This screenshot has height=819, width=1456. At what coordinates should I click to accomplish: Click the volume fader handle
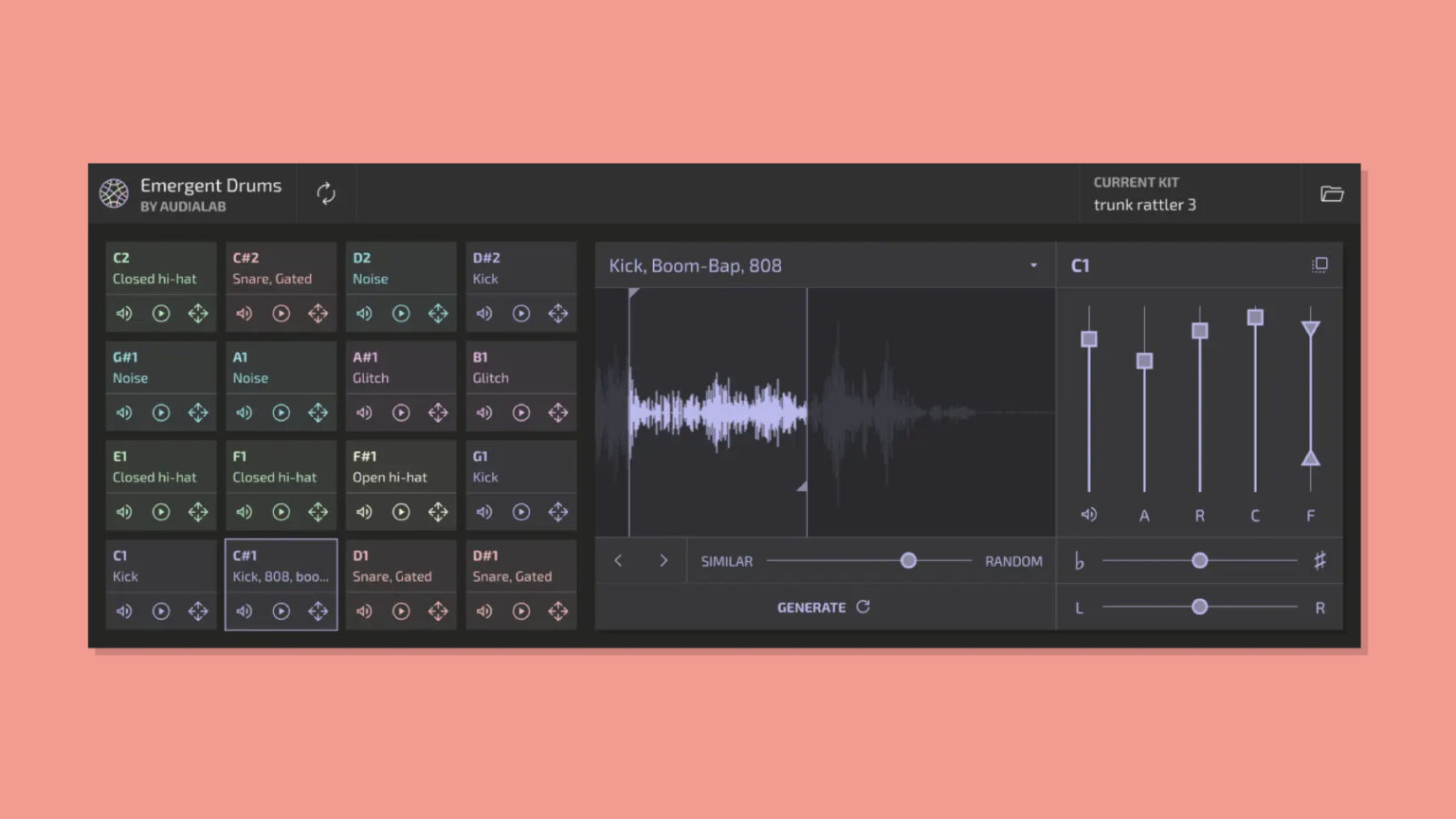[x=1089, y=338]
